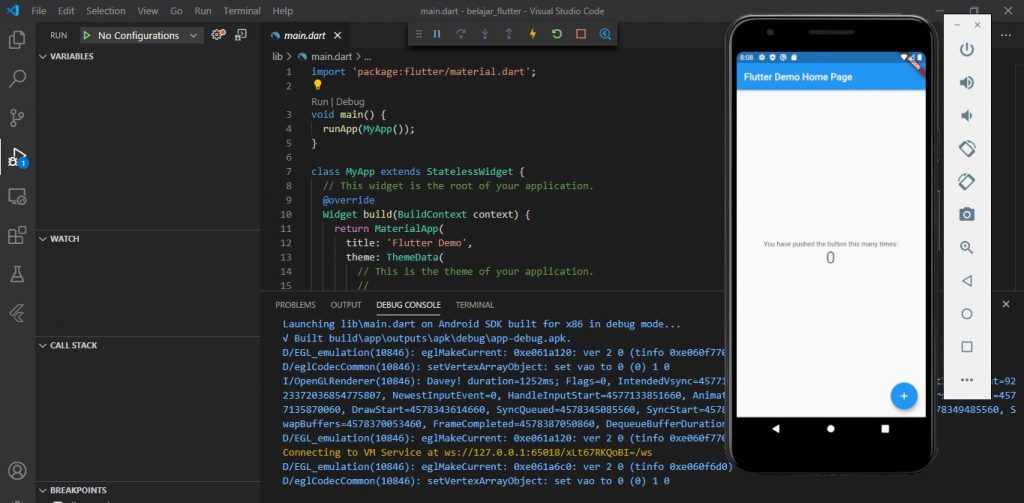
Task: Open Source Control view
Action: [x=17, y=118]
